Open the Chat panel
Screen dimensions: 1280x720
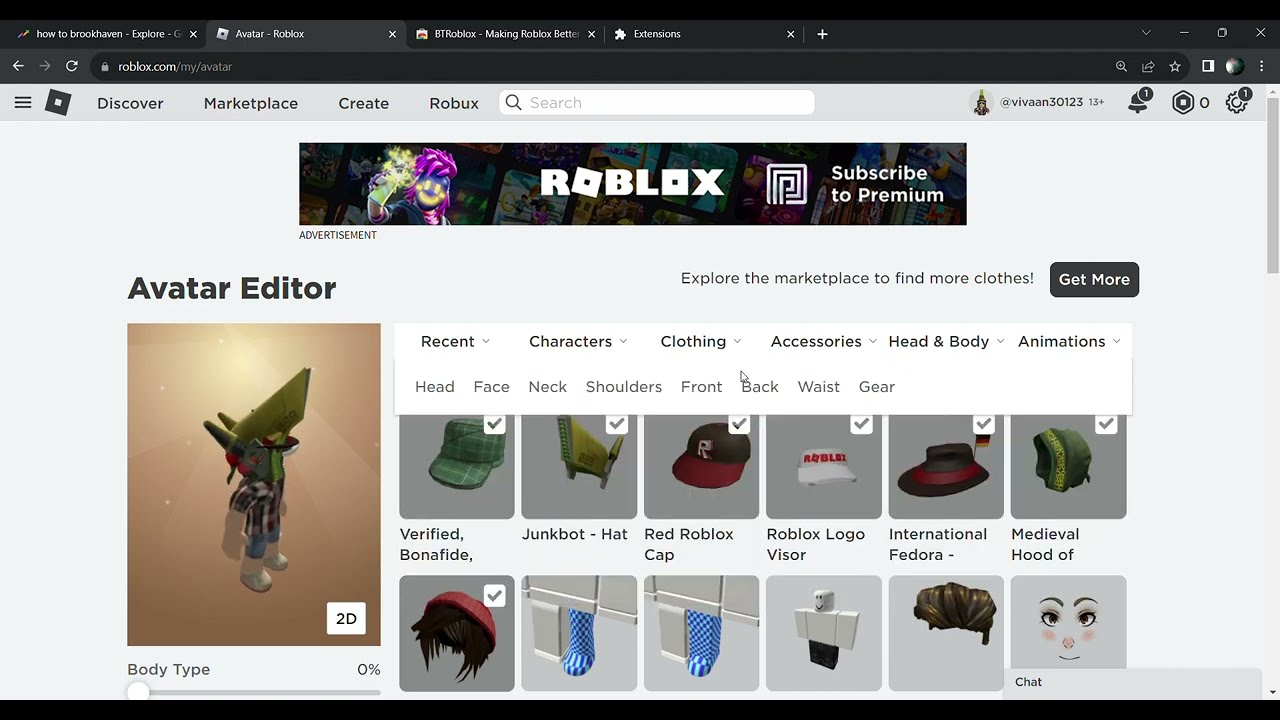coord(1132,682)
